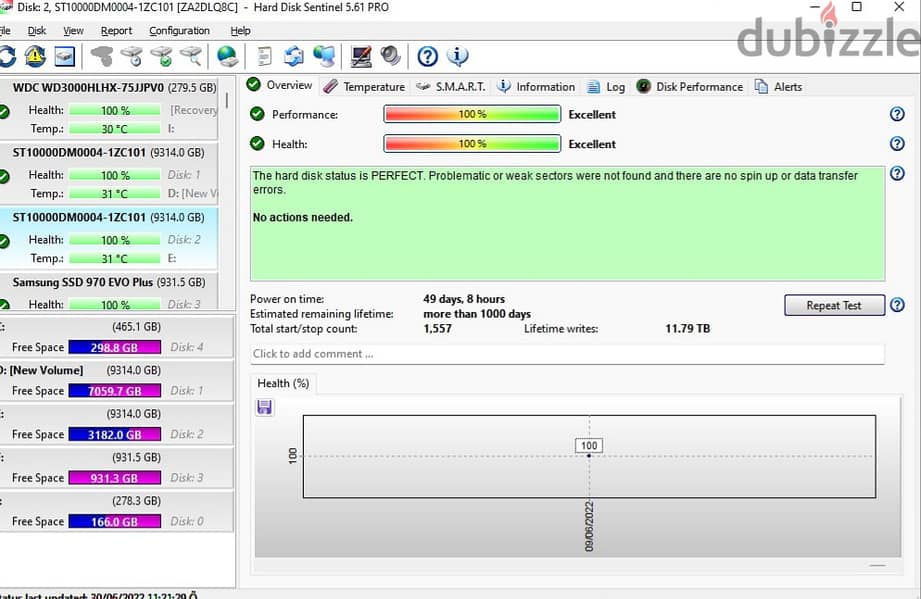Click the globe with monitor toolbar icon

324,56
